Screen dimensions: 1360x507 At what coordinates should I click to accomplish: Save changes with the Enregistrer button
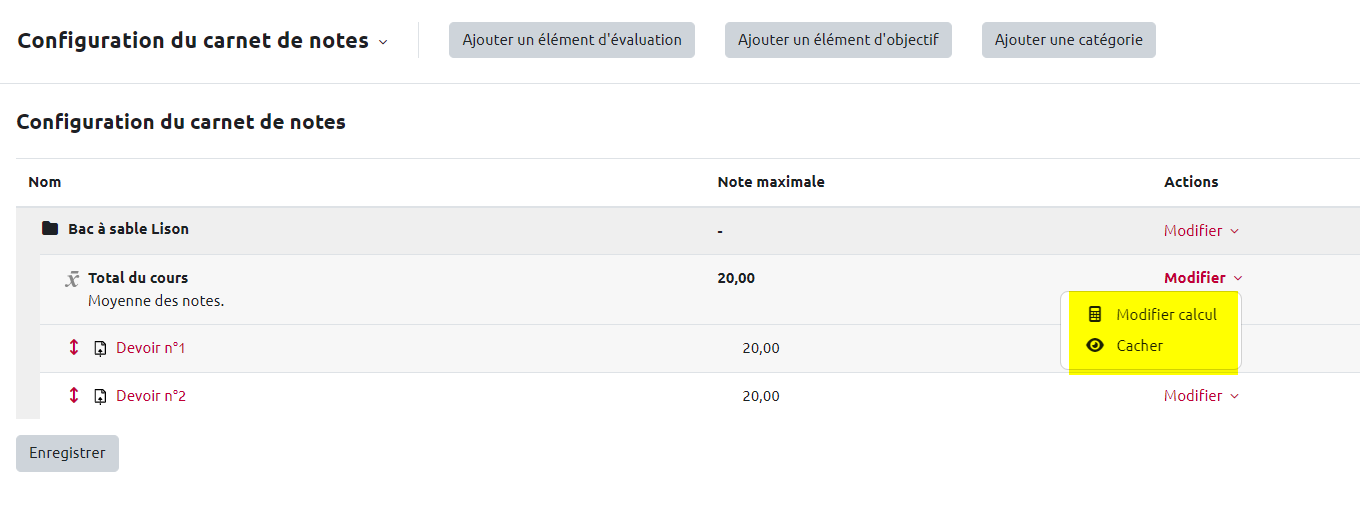coord(67,453)
